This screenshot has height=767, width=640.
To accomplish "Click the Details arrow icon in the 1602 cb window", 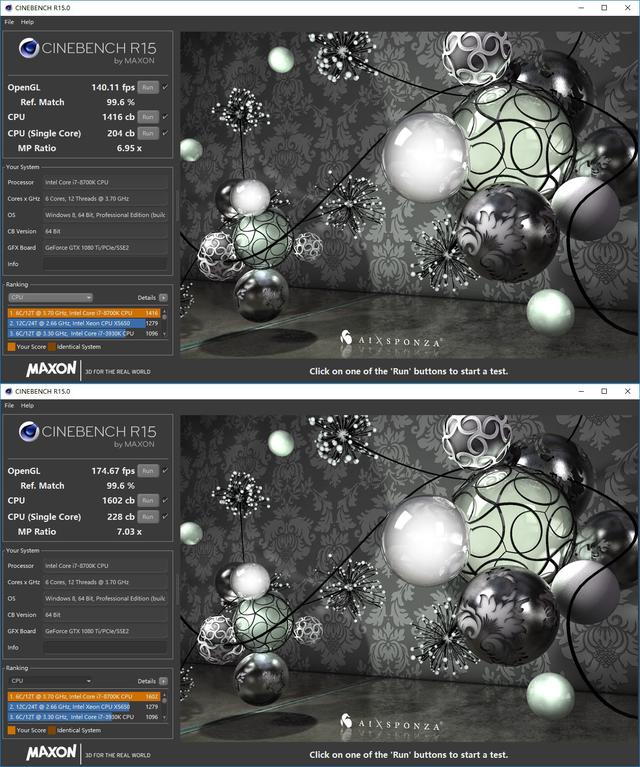I will point(163,681).
